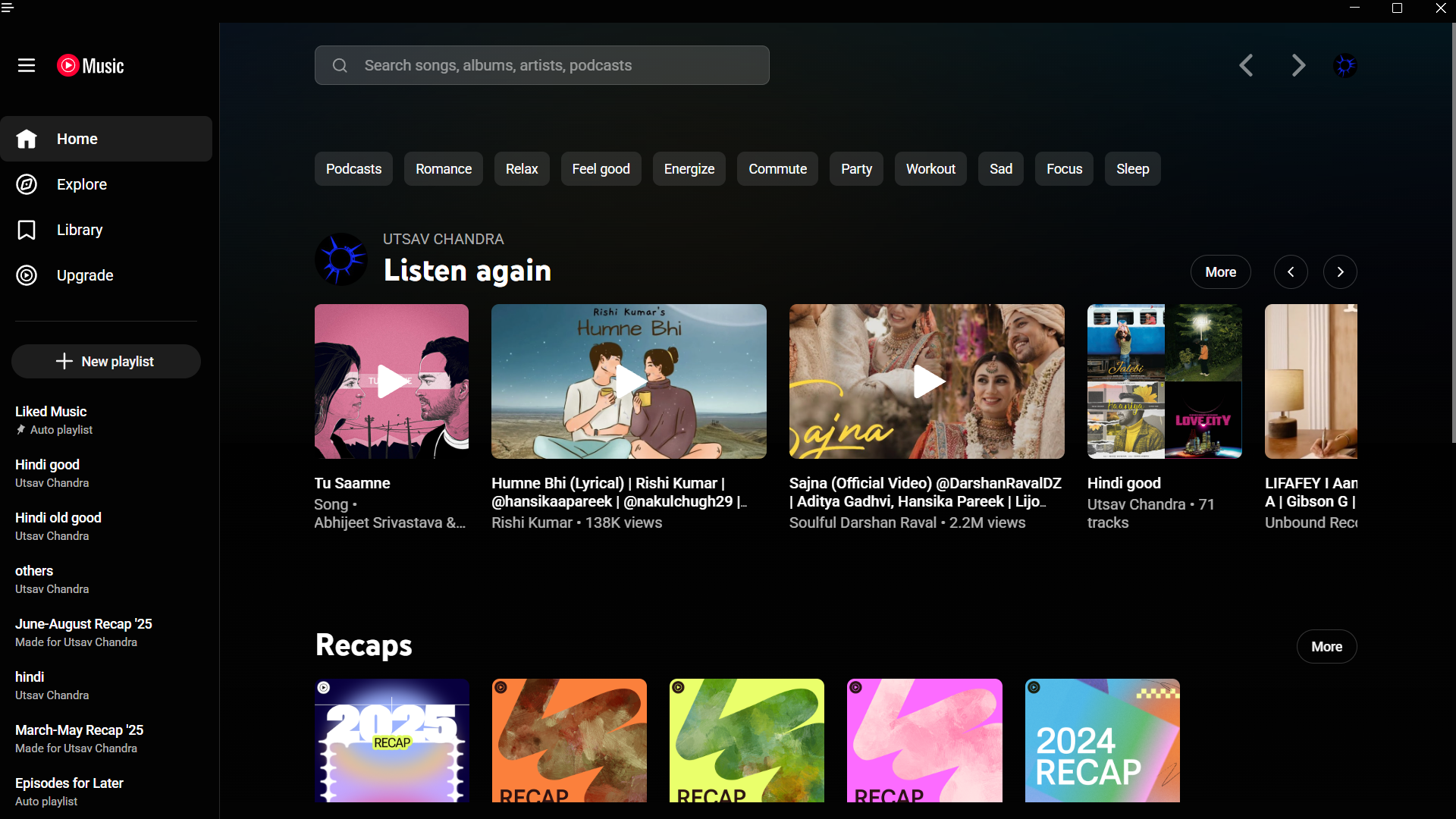1456x819 pixels.
Task: Click the search songs input field
Action: pos(542,65)
